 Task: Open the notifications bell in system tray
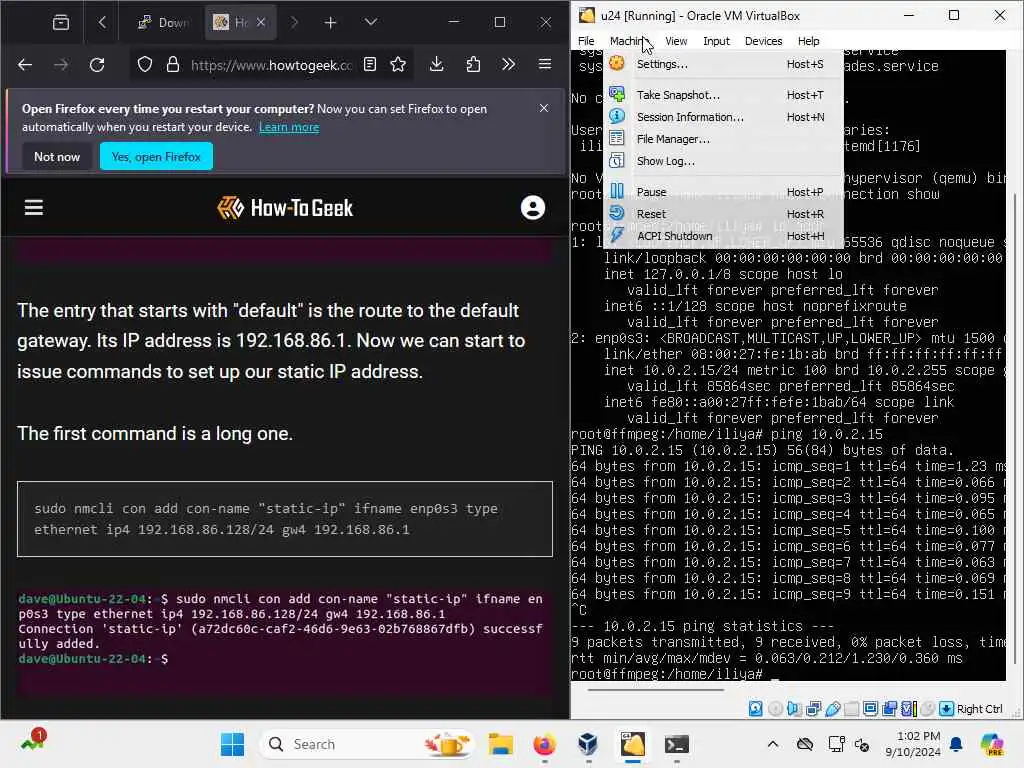tap(956, 744)
